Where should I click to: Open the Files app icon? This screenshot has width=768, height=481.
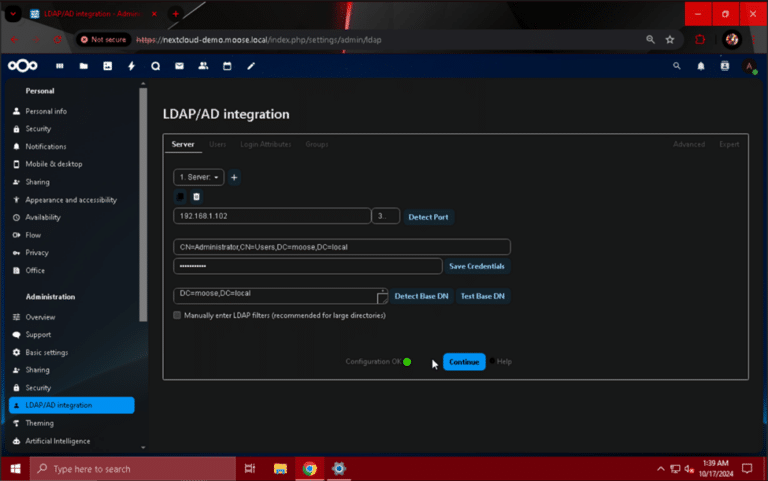84,66
